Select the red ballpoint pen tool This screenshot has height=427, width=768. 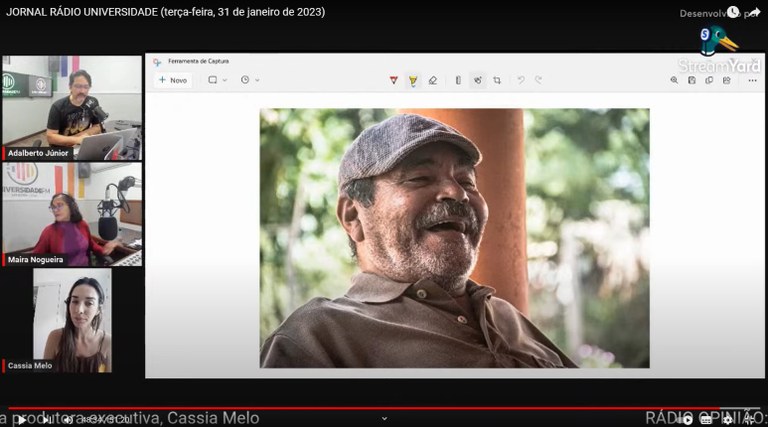pos(394,80)
